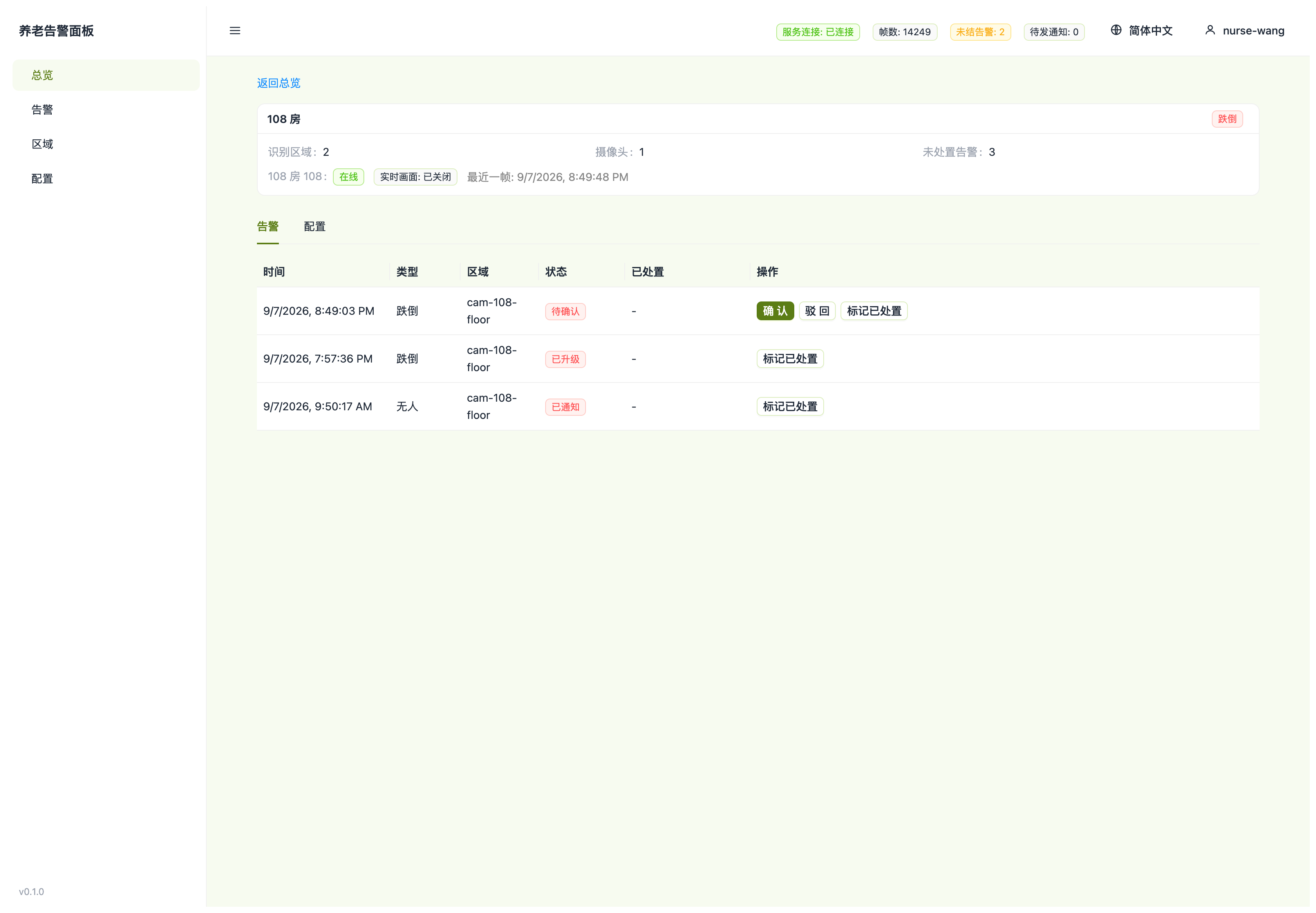Click the 待发通知: 0 tag

pyautogui.click(x=1054, y=32)
